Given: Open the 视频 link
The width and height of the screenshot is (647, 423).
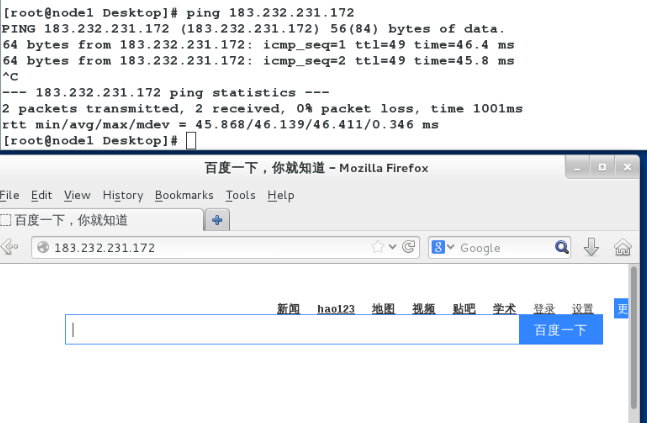Looking at the screenshot, I should pyautogui.click(x=424, y=308).
